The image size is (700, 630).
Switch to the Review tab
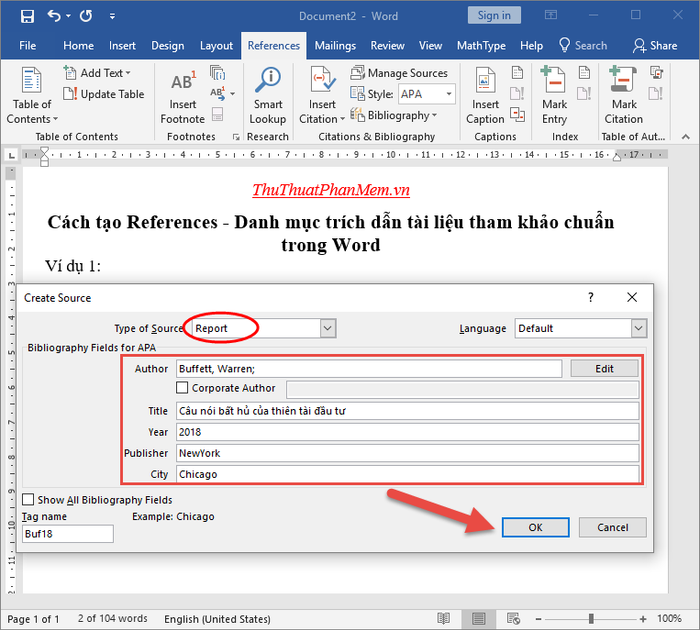pos(388,46)
